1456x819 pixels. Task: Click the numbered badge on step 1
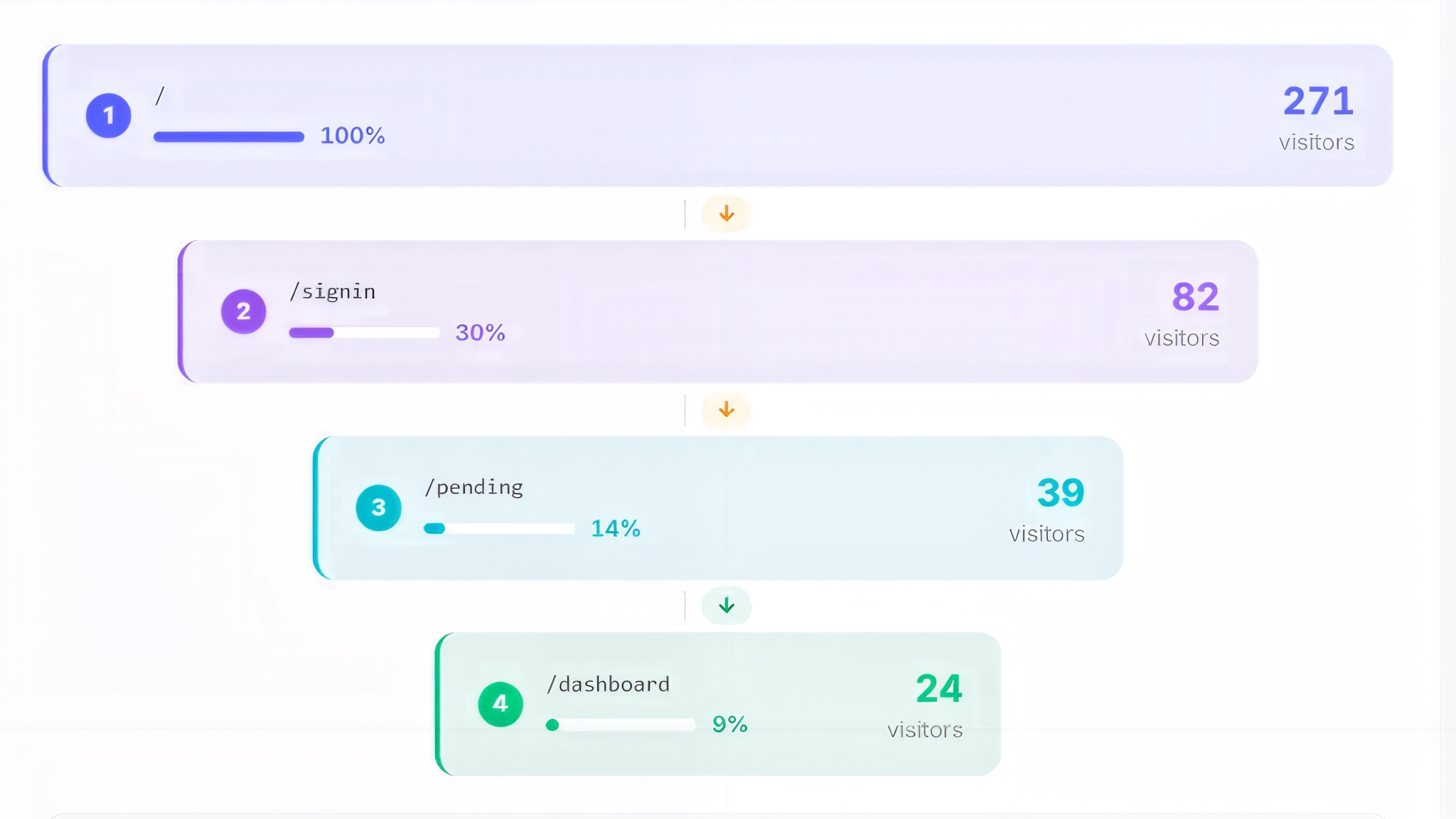108,114
